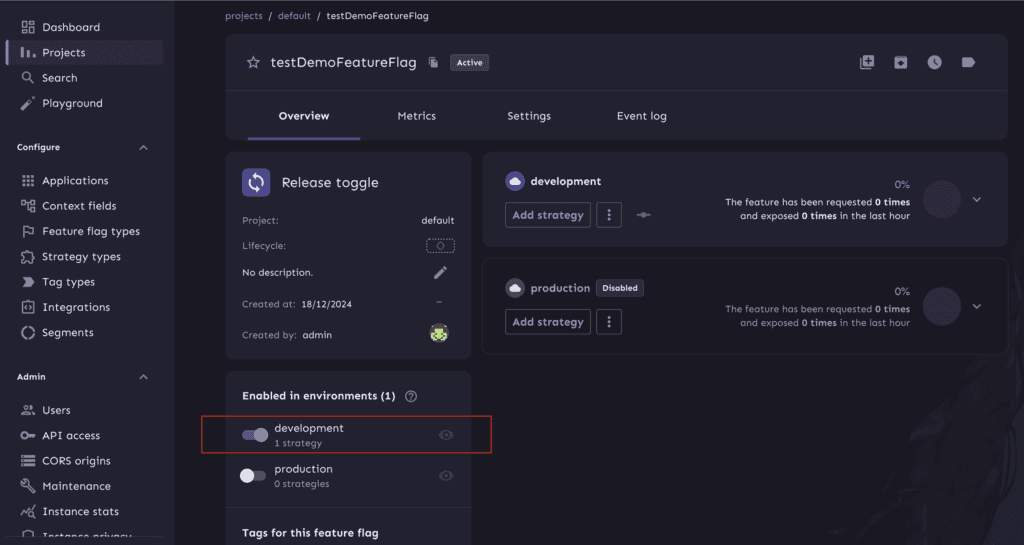Open the Event log tab
This screenshot has width=1024, height=545.
tap(641, 116)
